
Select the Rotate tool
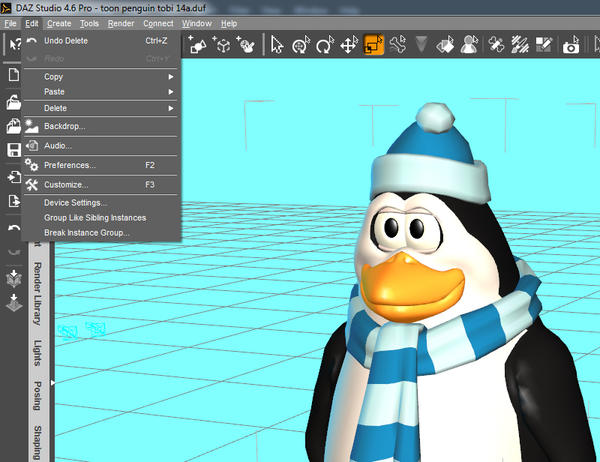(x=325, y=45)
